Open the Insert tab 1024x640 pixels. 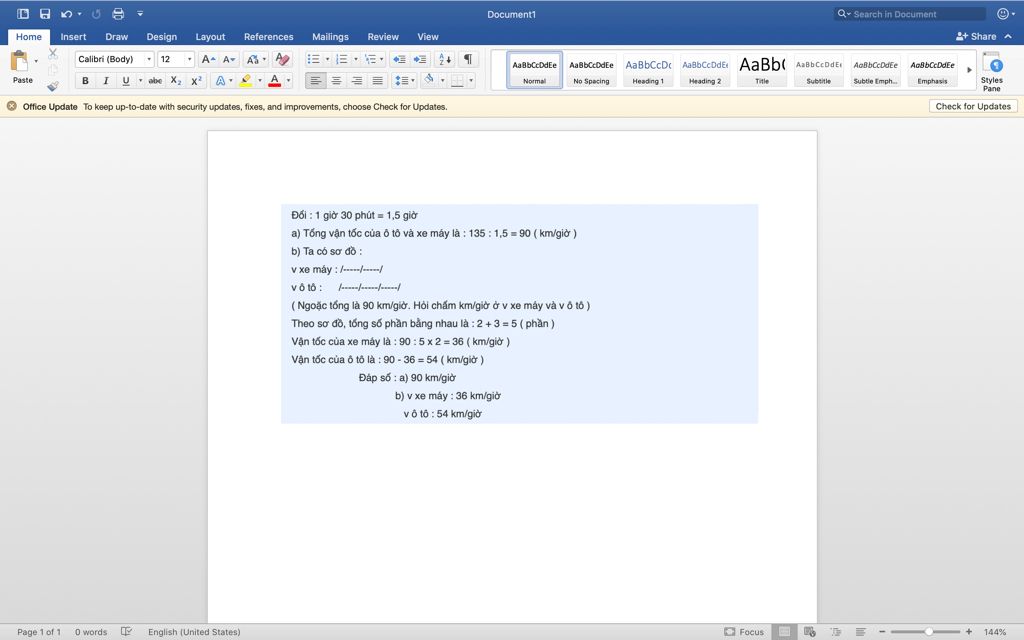[73, 37]
